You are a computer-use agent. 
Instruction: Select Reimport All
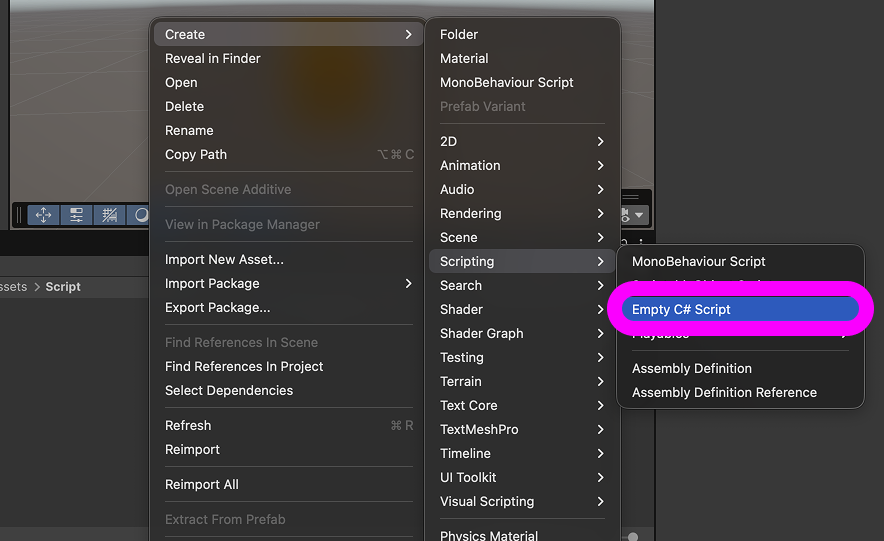click(288, 485)
